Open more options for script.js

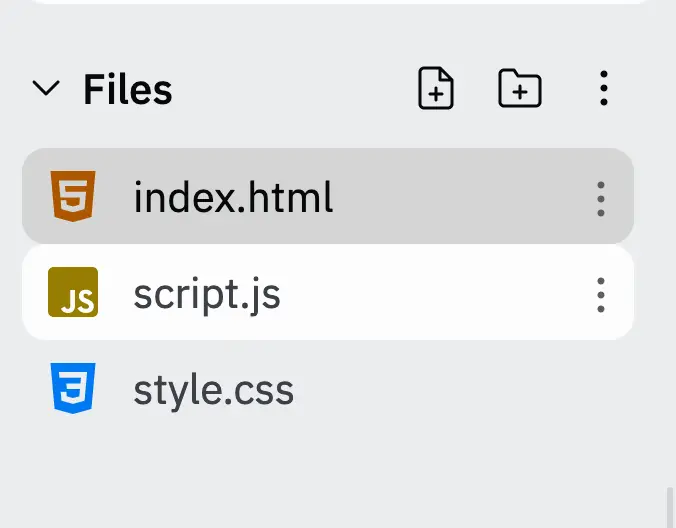pos(601,295)
